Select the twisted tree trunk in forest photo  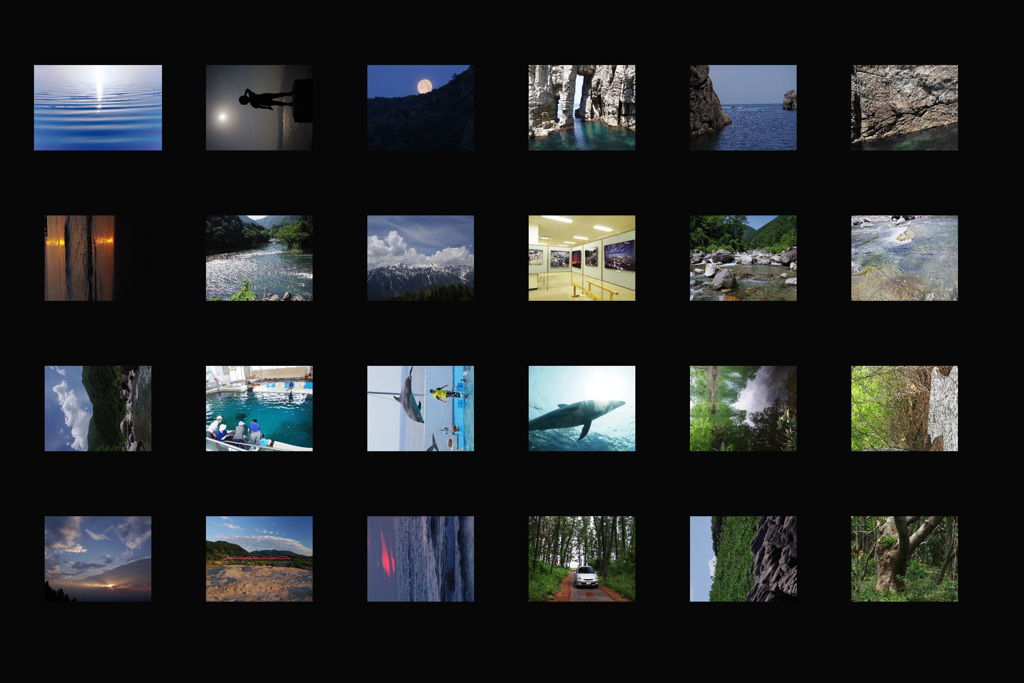tap(904, 558)
